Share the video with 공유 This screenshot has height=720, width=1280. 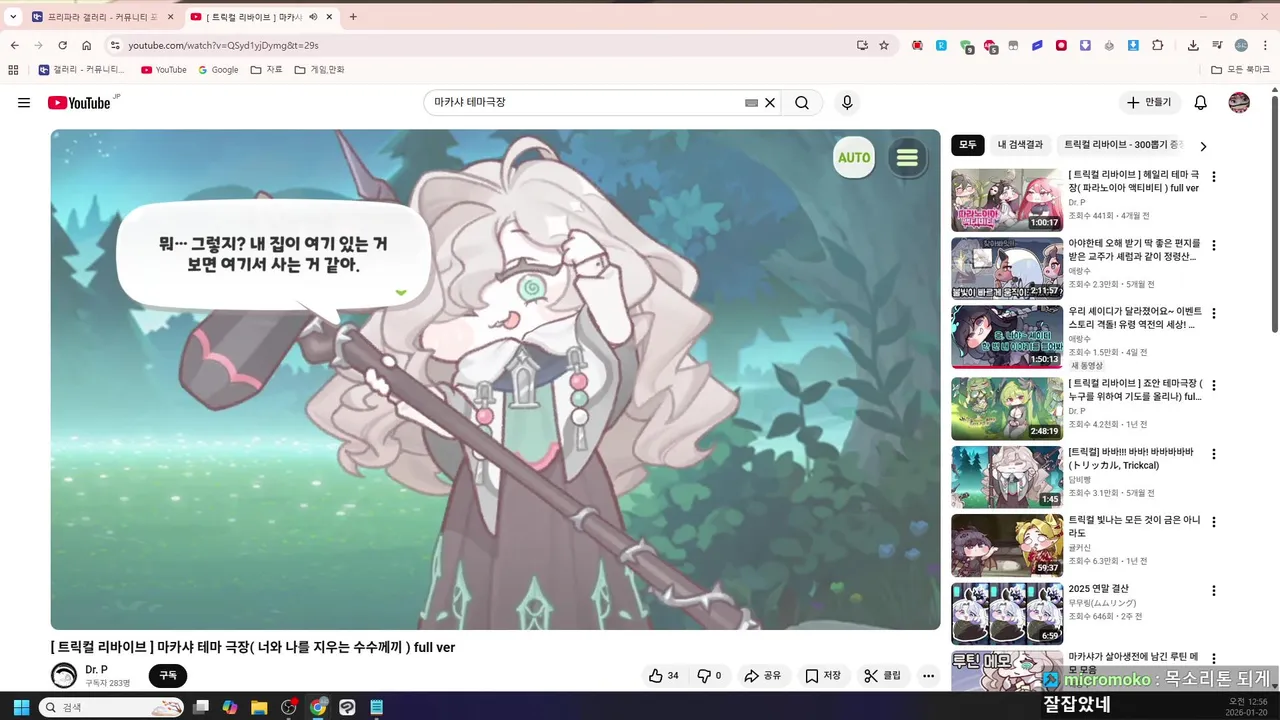coord(762,676)
